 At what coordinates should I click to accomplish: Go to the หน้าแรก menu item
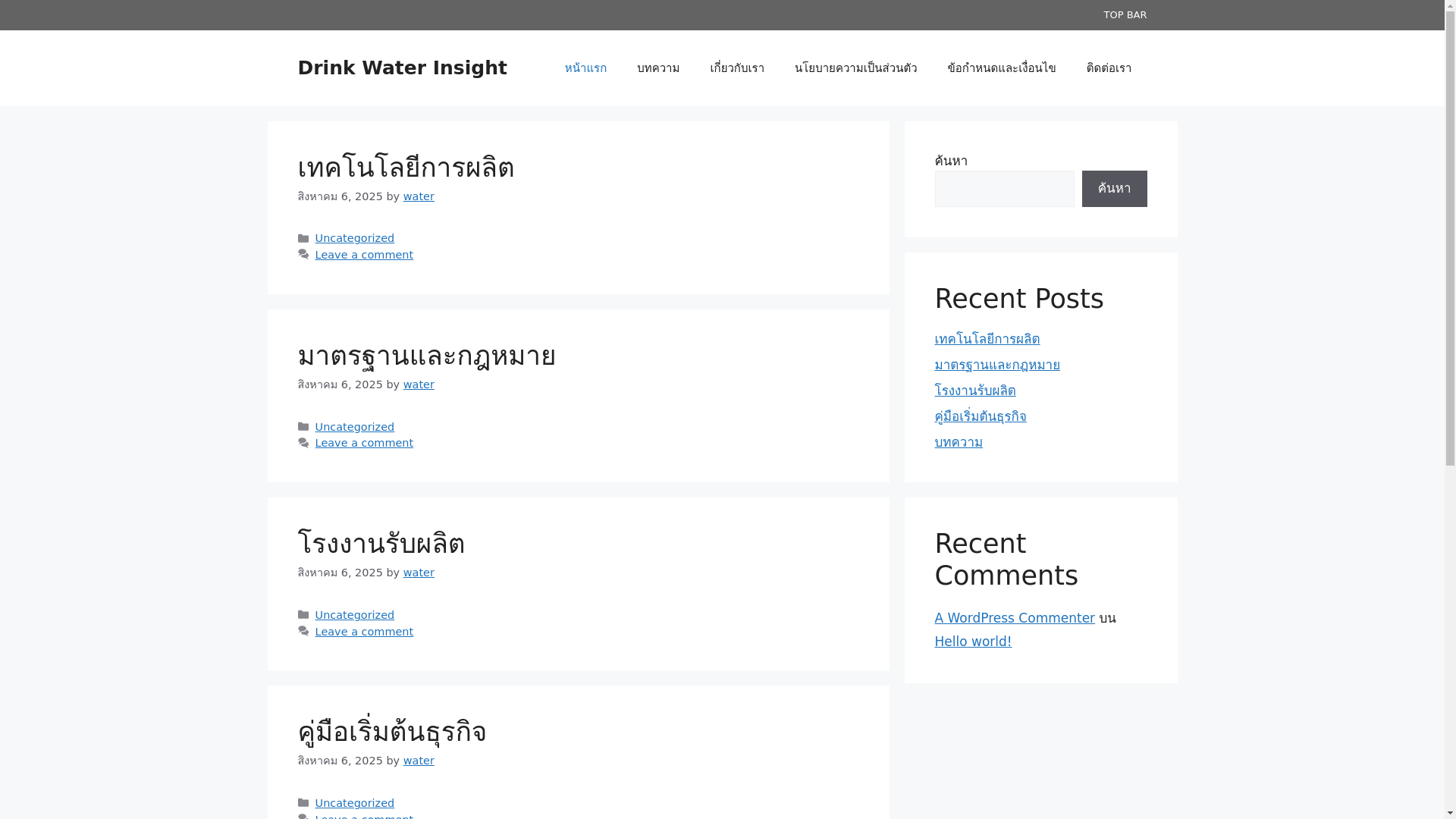(585, 68)
